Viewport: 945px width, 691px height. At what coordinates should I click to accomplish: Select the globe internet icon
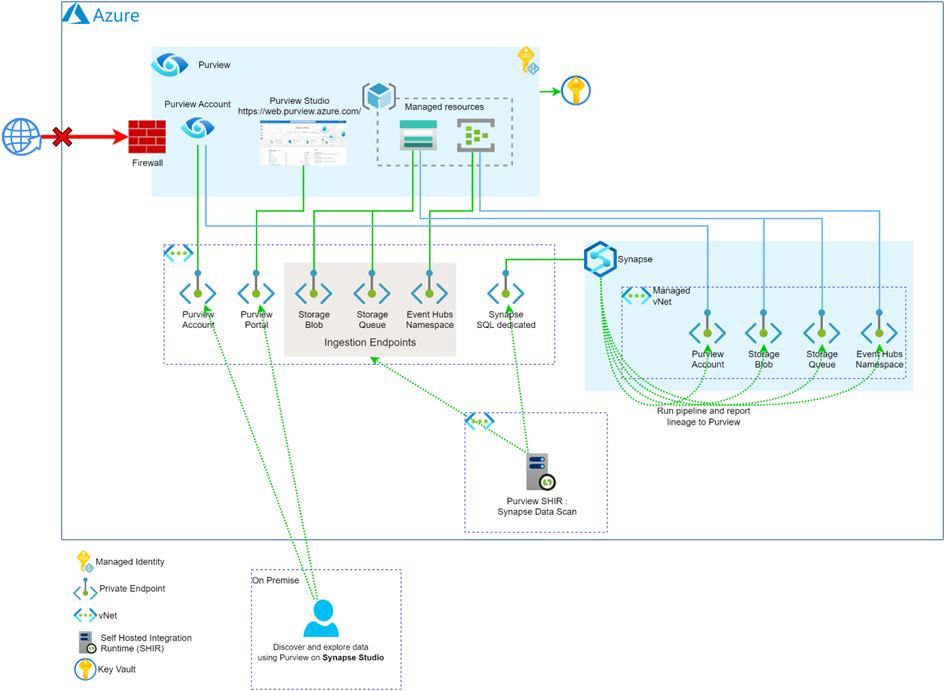point(18,134)
